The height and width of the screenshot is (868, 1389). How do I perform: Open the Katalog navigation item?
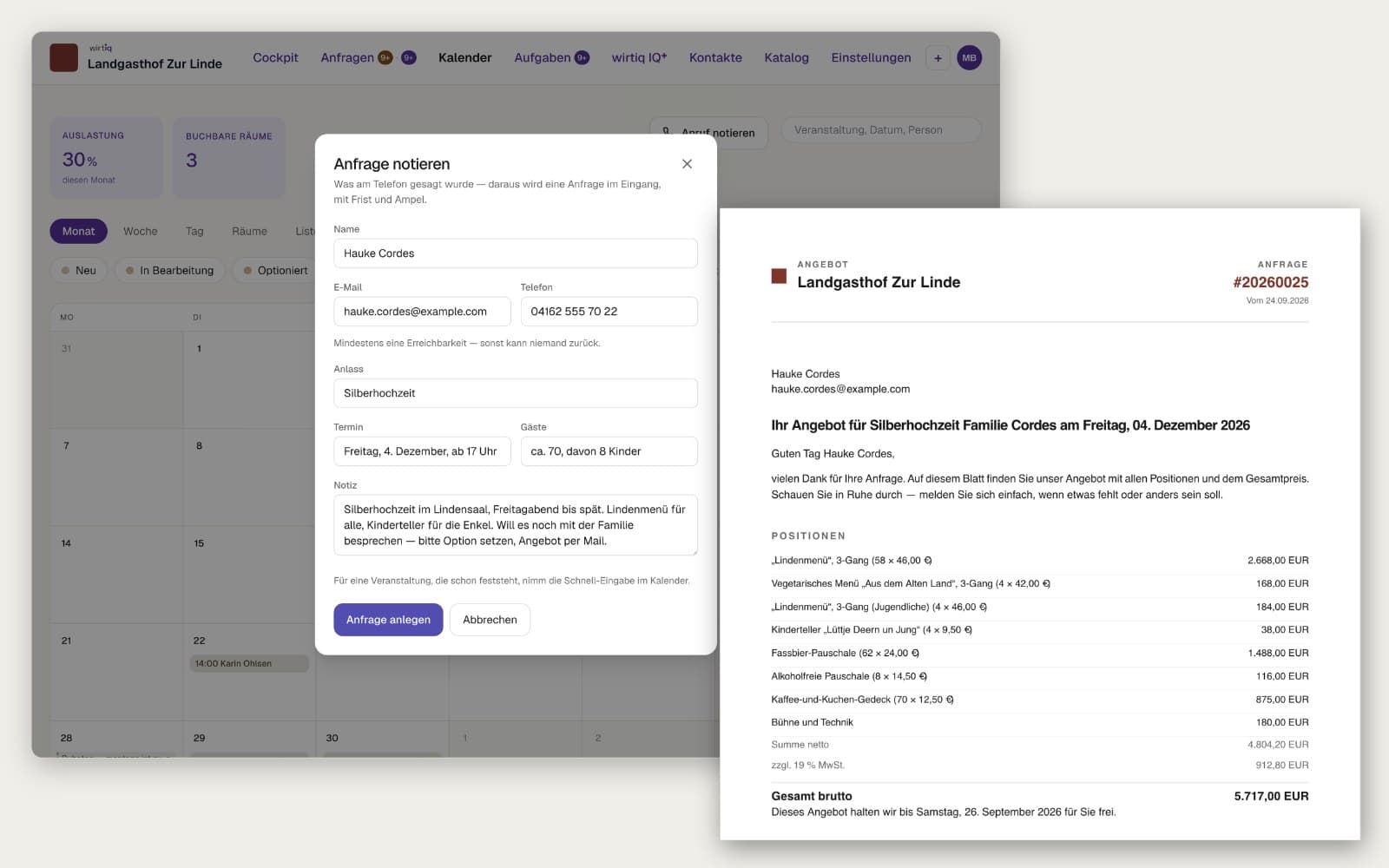(x=787, y=58)
